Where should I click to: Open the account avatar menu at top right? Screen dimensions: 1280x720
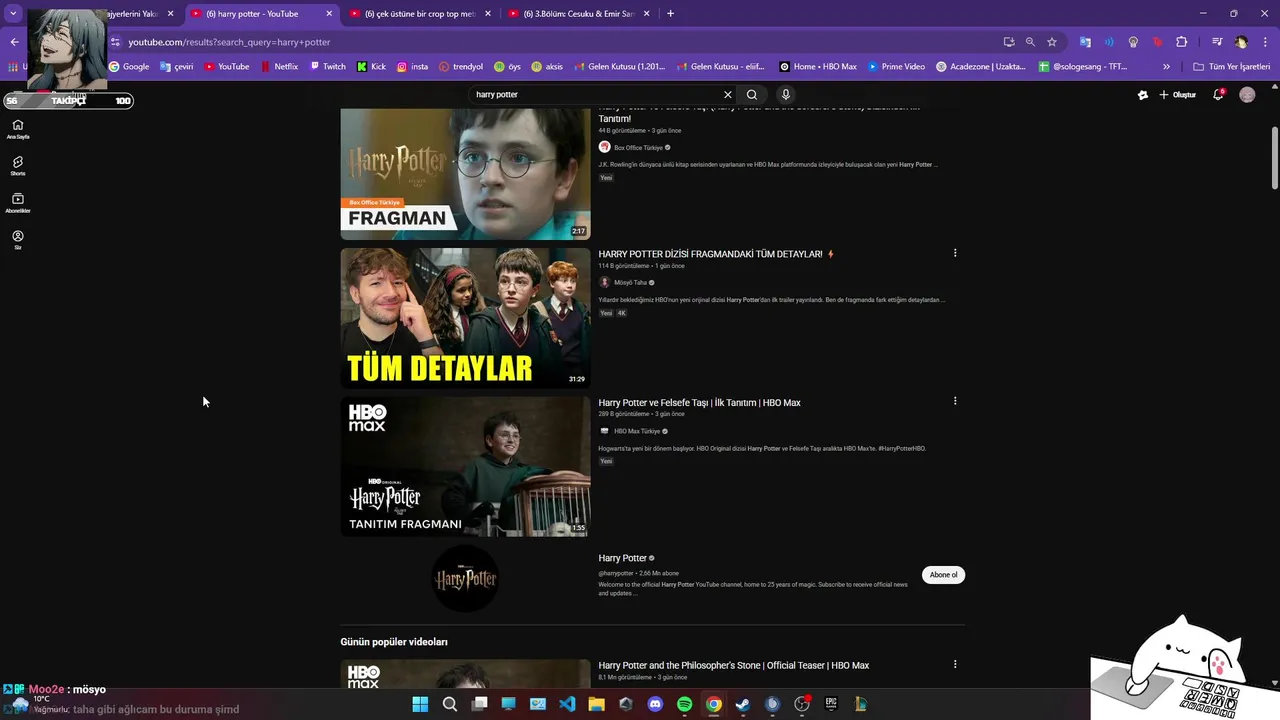point(1247,94)
